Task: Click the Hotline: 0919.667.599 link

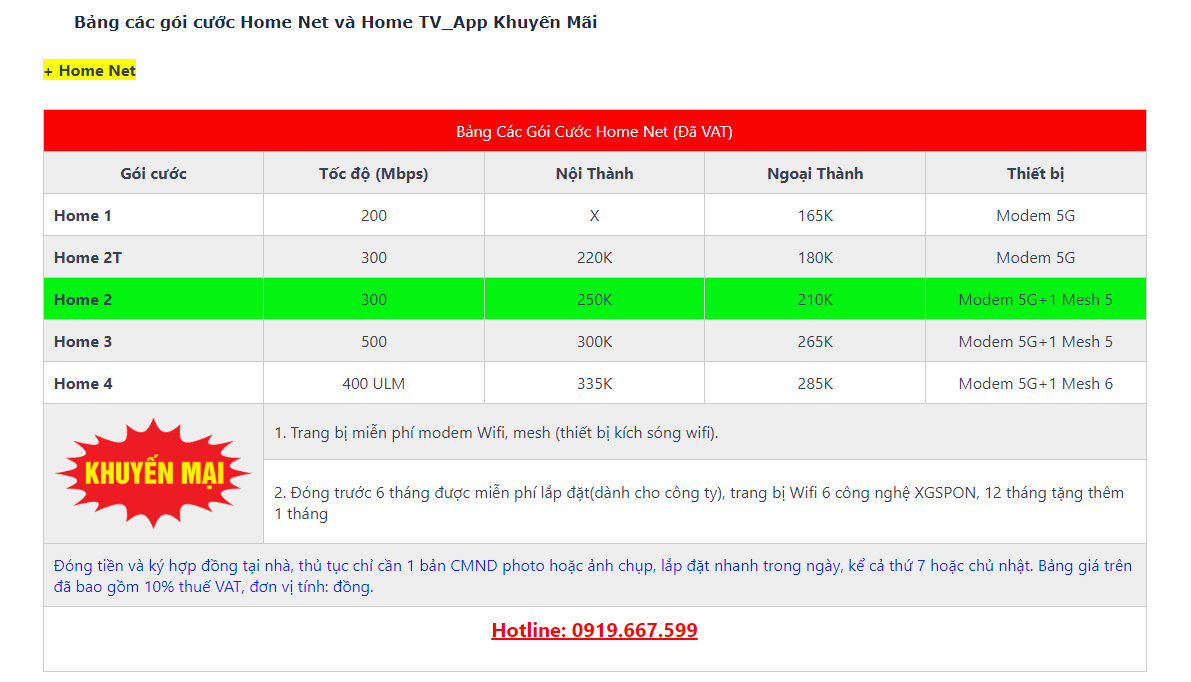Action: (x=594, y=630)
